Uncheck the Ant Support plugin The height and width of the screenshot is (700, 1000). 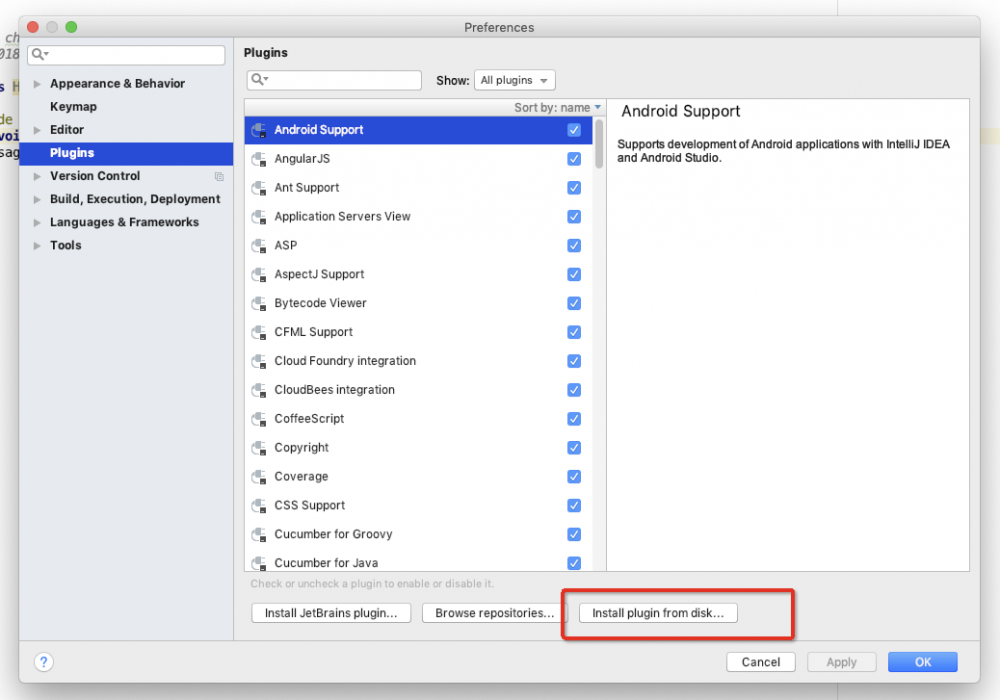tap(573, 187)
